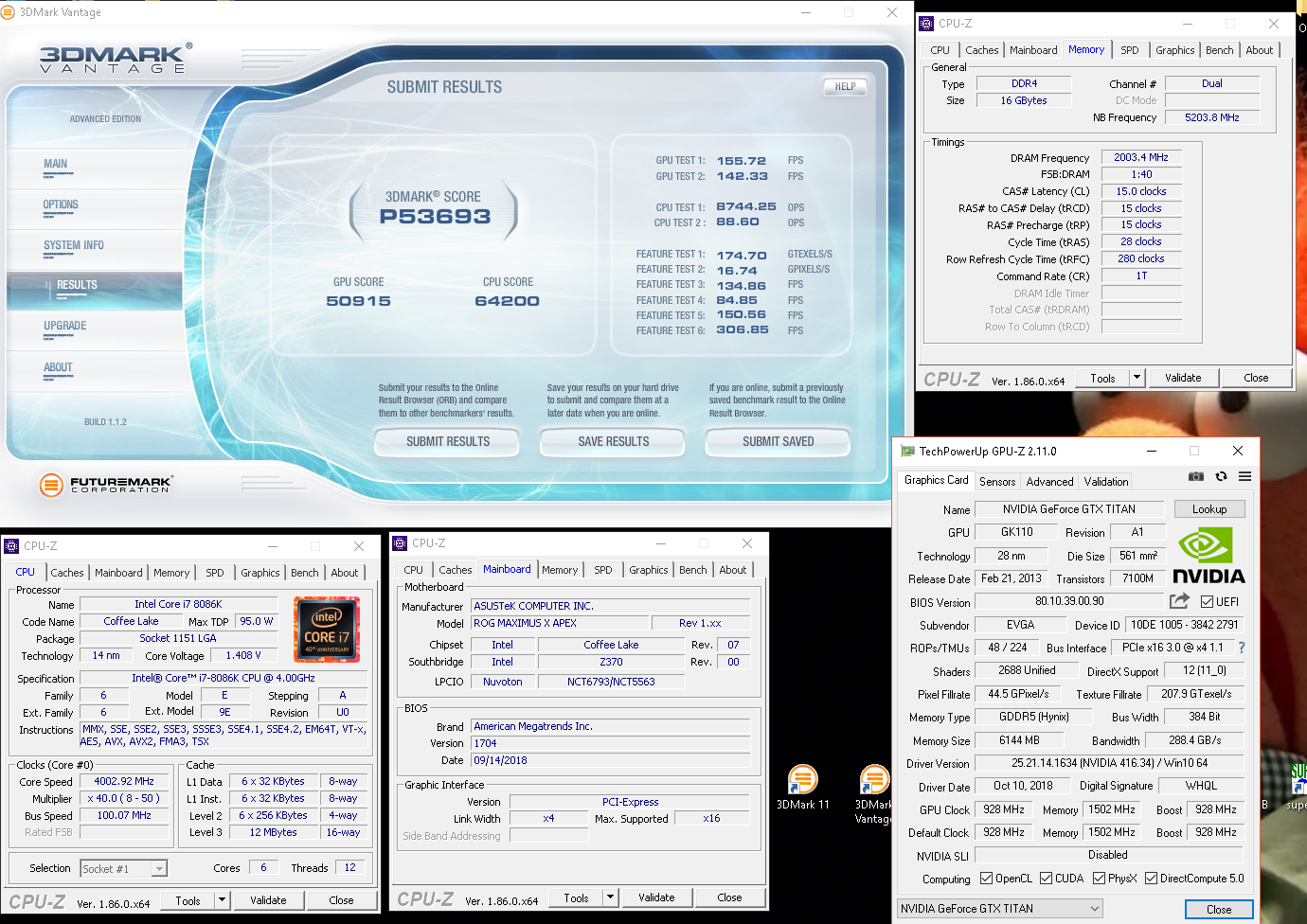Image resolution: width=1307 pixels, height=924 pixels.
Task: Click the Futuremark Corporation logo
Action: click(x=105, y=485)
